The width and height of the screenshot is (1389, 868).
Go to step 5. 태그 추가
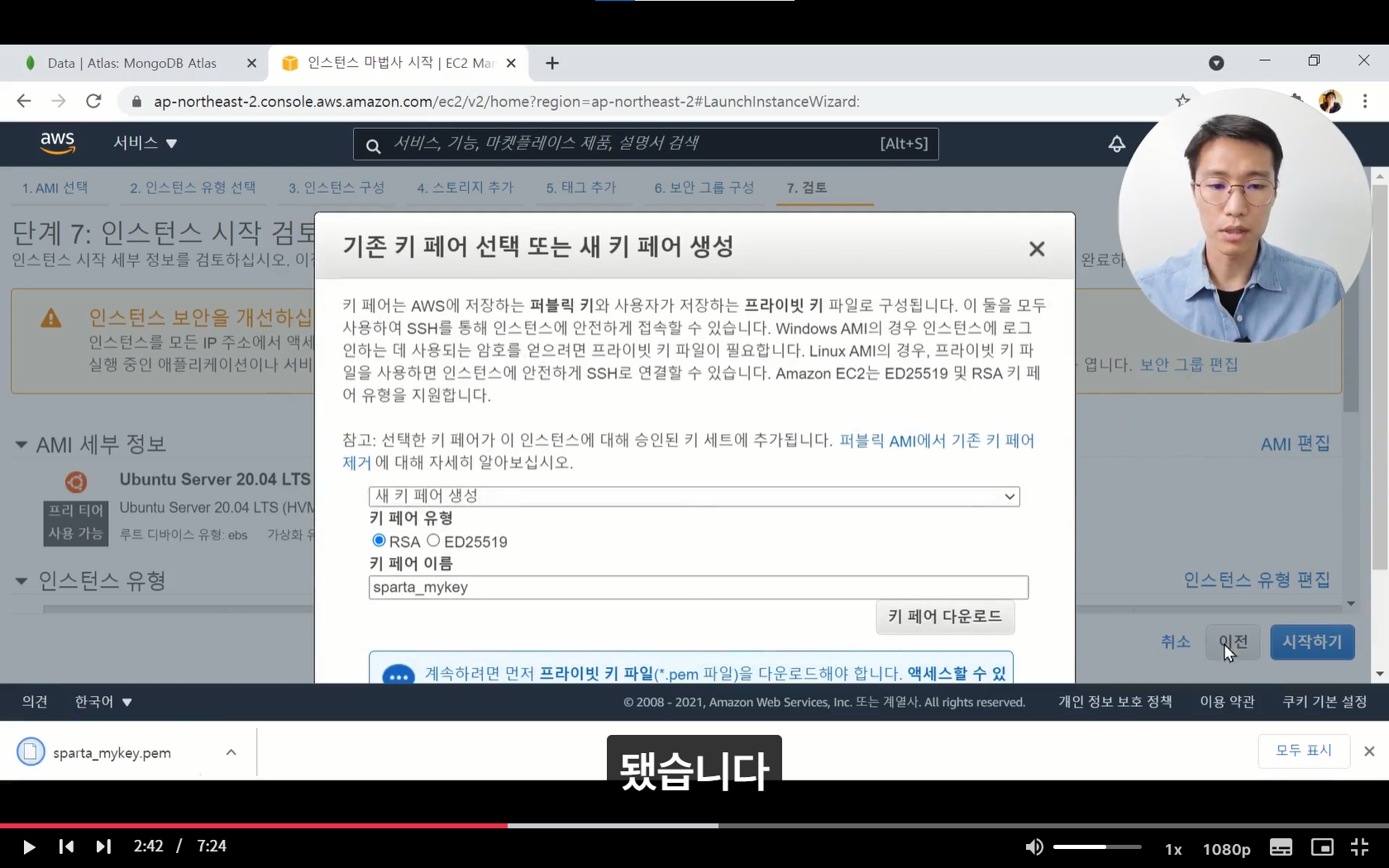(x=581, y=188)
